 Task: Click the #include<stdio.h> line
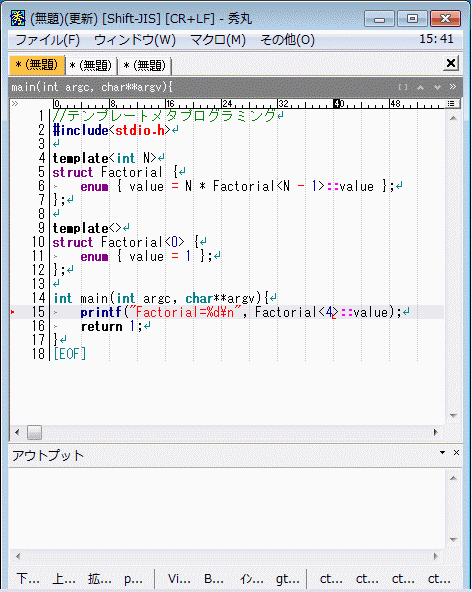tap(112, 130)
